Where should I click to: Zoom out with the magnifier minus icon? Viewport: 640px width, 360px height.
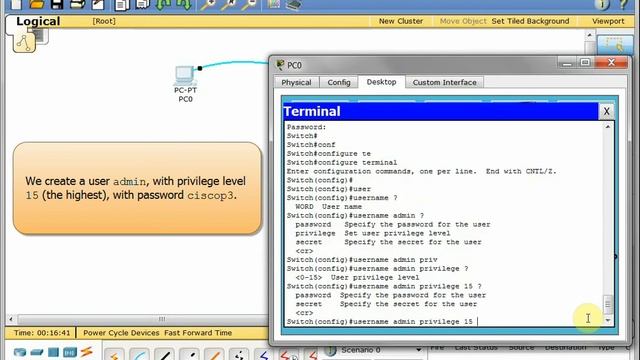[x=249, y=4]
